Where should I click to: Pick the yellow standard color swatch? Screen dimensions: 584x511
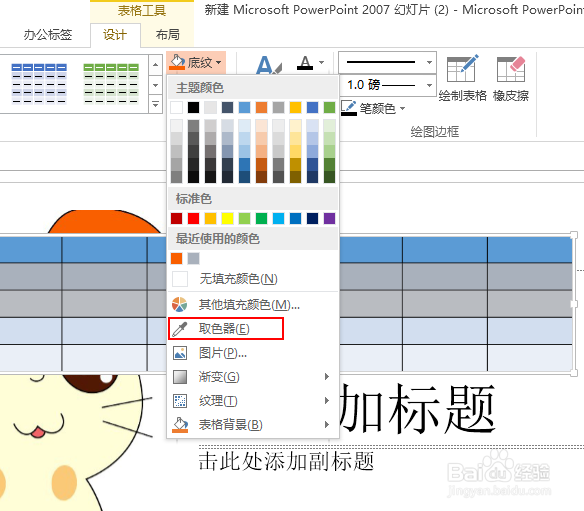point(228,219)
